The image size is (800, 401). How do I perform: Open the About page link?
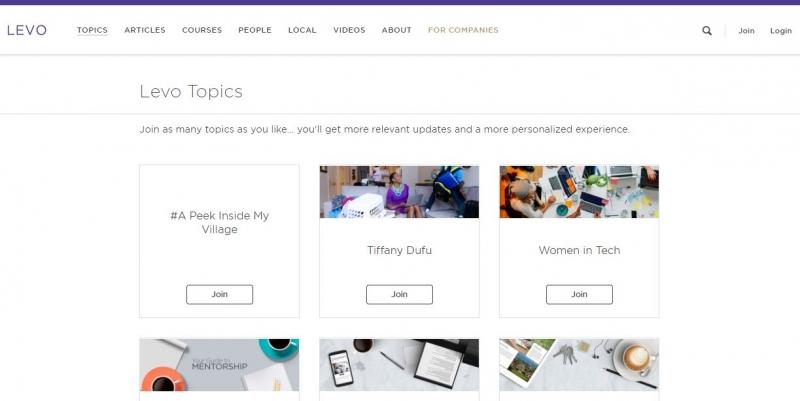tap(397, 30)
